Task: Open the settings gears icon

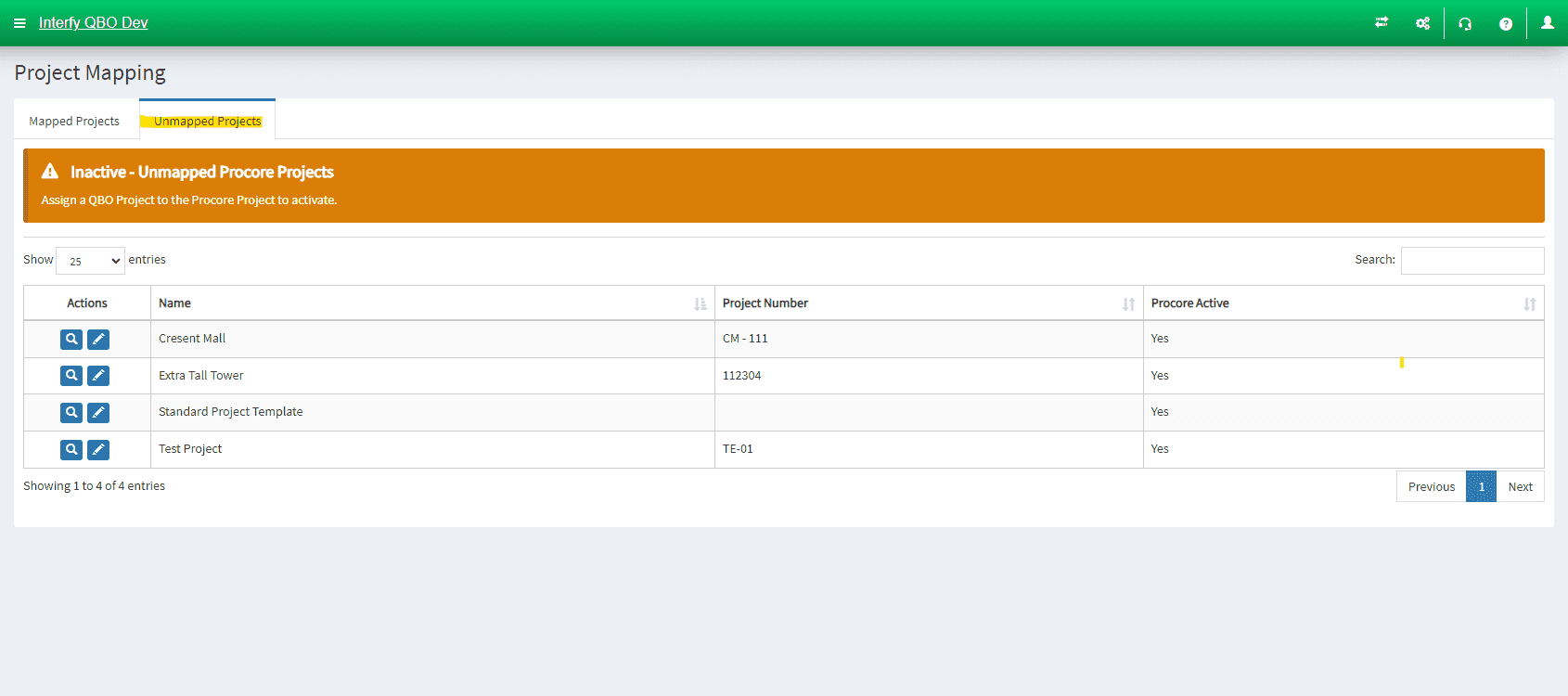Action: click(1422, 23)
